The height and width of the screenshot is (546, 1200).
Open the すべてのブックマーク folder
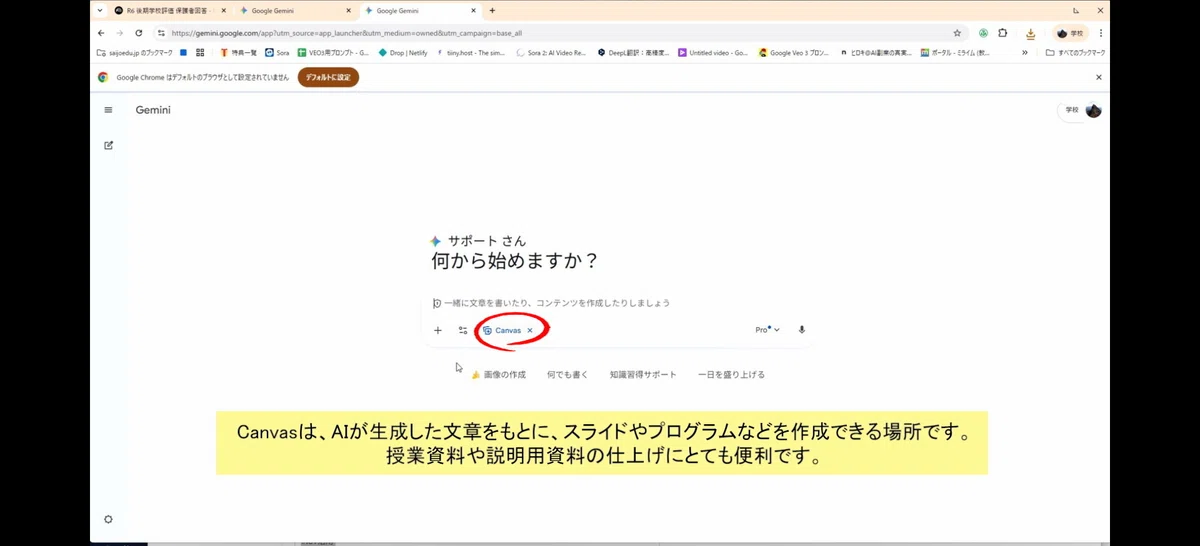click(x=1075, y=53)
